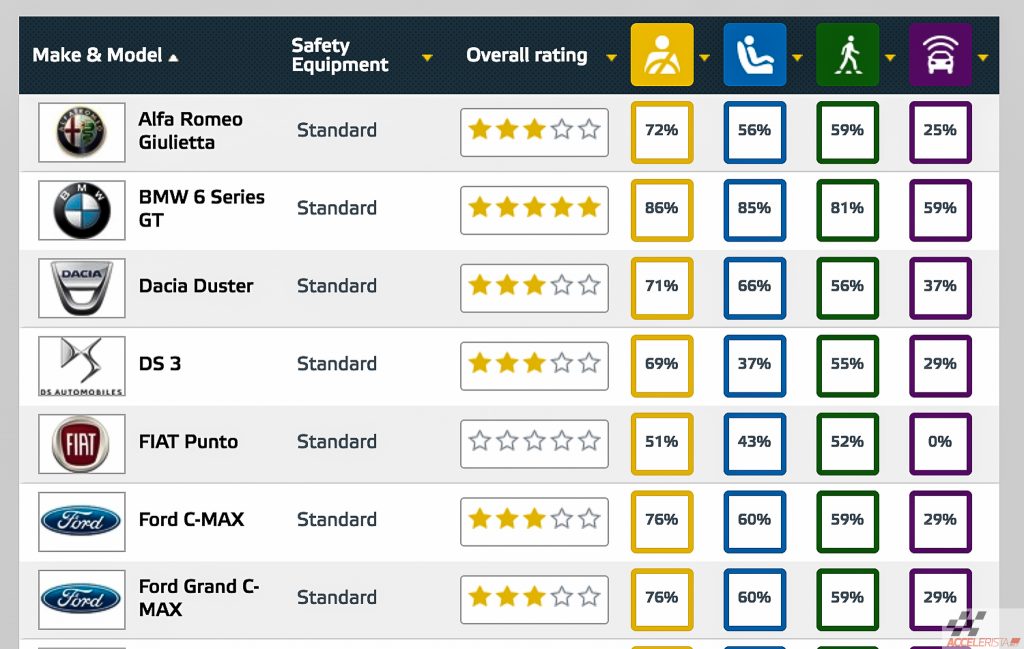Image resolution: width=1024 pixels, height=649 pixels.
Task: Click the five-star rating of BMW 6 Series GT
Action: point(534,210)
